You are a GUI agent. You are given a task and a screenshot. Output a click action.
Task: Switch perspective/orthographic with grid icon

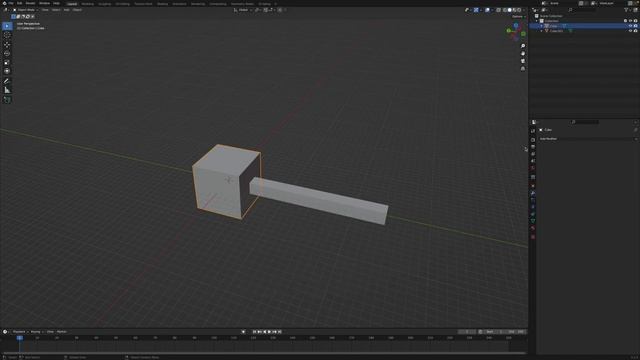(523, 69)
